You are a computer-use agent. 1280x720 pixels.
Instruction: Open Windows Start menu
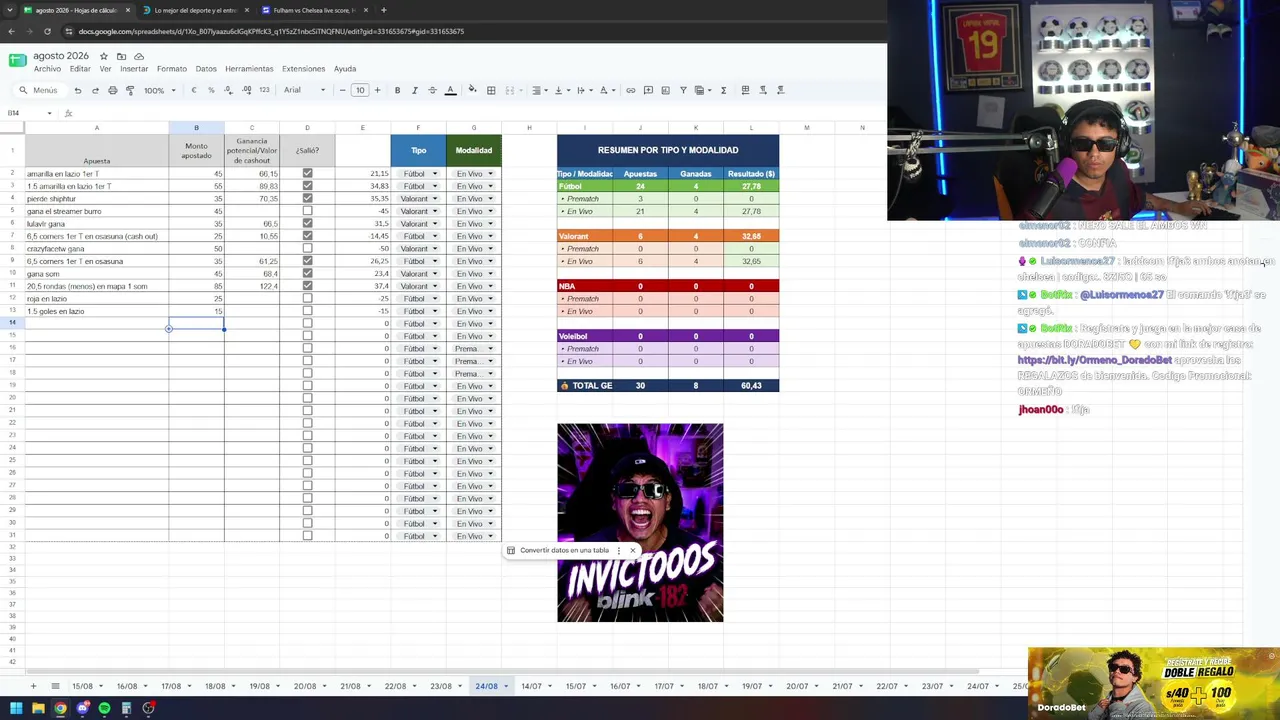coord(16,708)
